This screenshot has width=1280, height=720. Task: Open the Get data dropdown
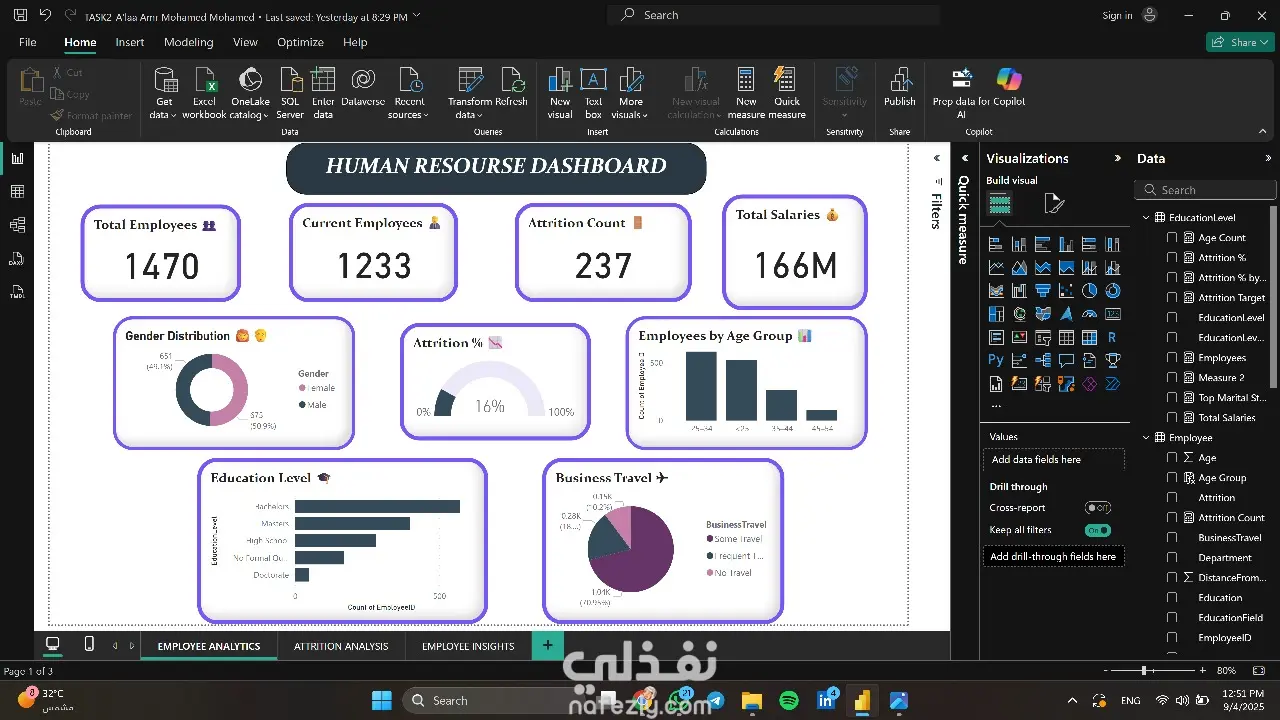164,108
